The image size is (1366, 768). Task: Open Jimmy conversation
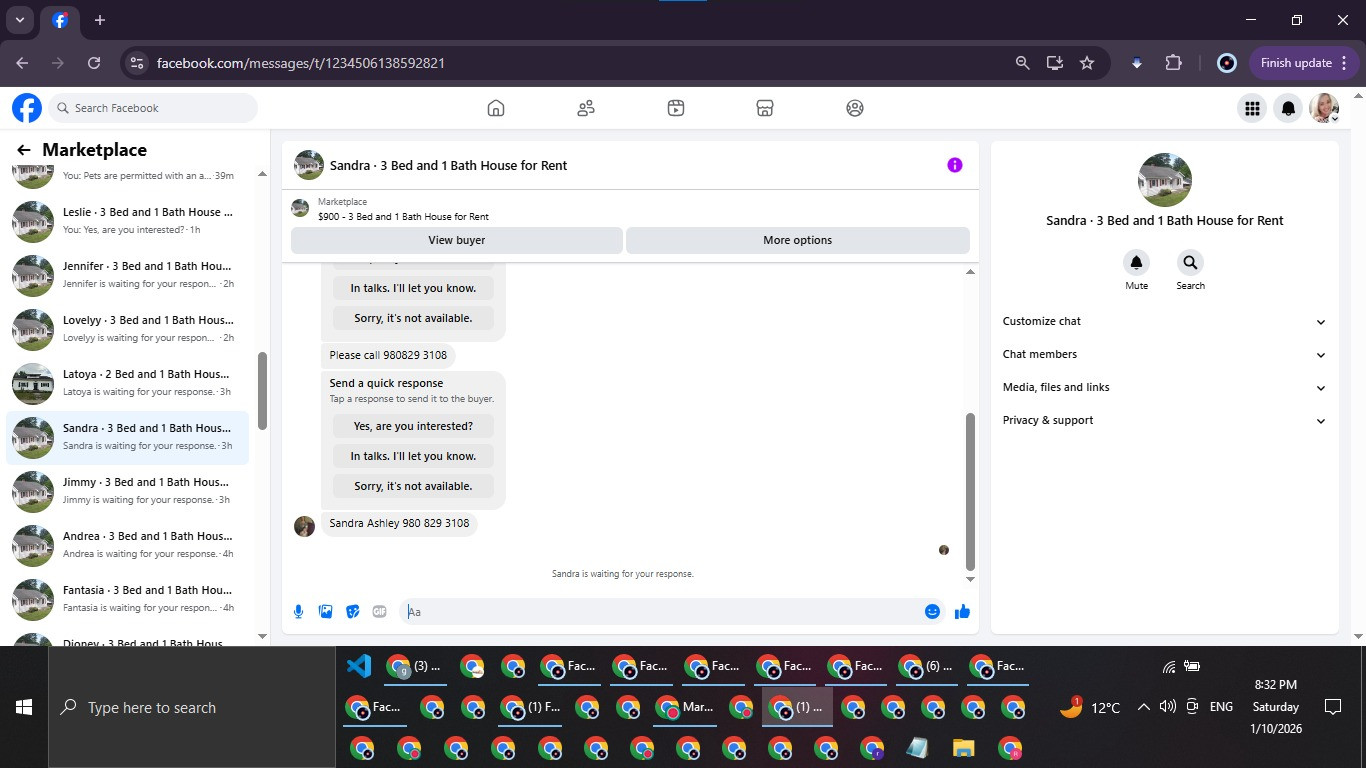(127, 491)
